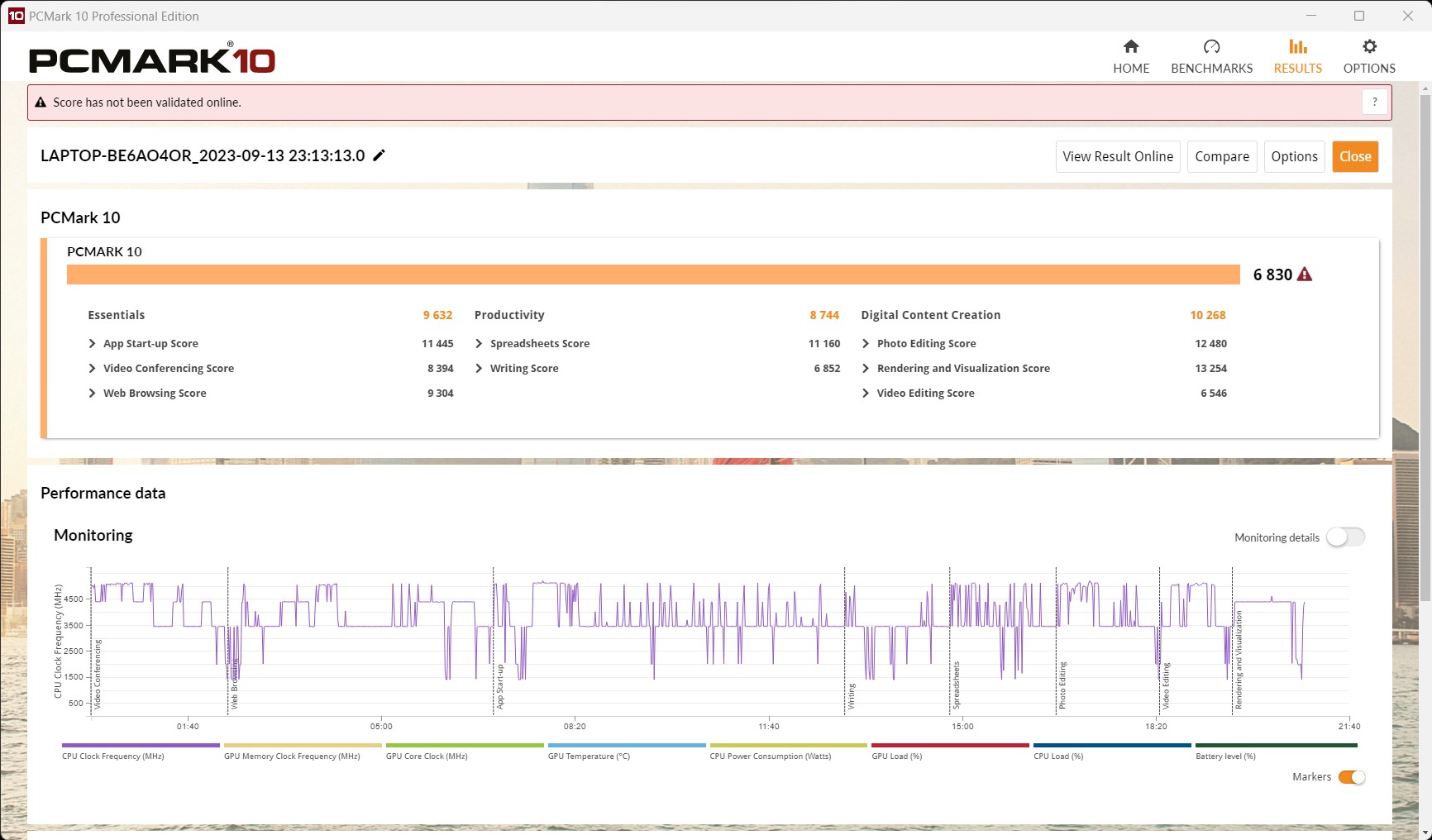
Task: Click the Photo Editing marker on chart
Action: point(1062,685)
